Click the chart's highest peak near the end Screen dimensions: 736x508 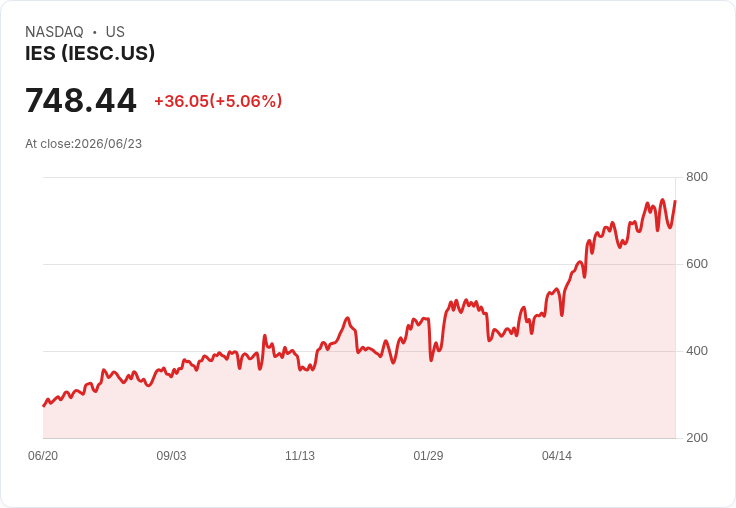click(x=663, y=200)
